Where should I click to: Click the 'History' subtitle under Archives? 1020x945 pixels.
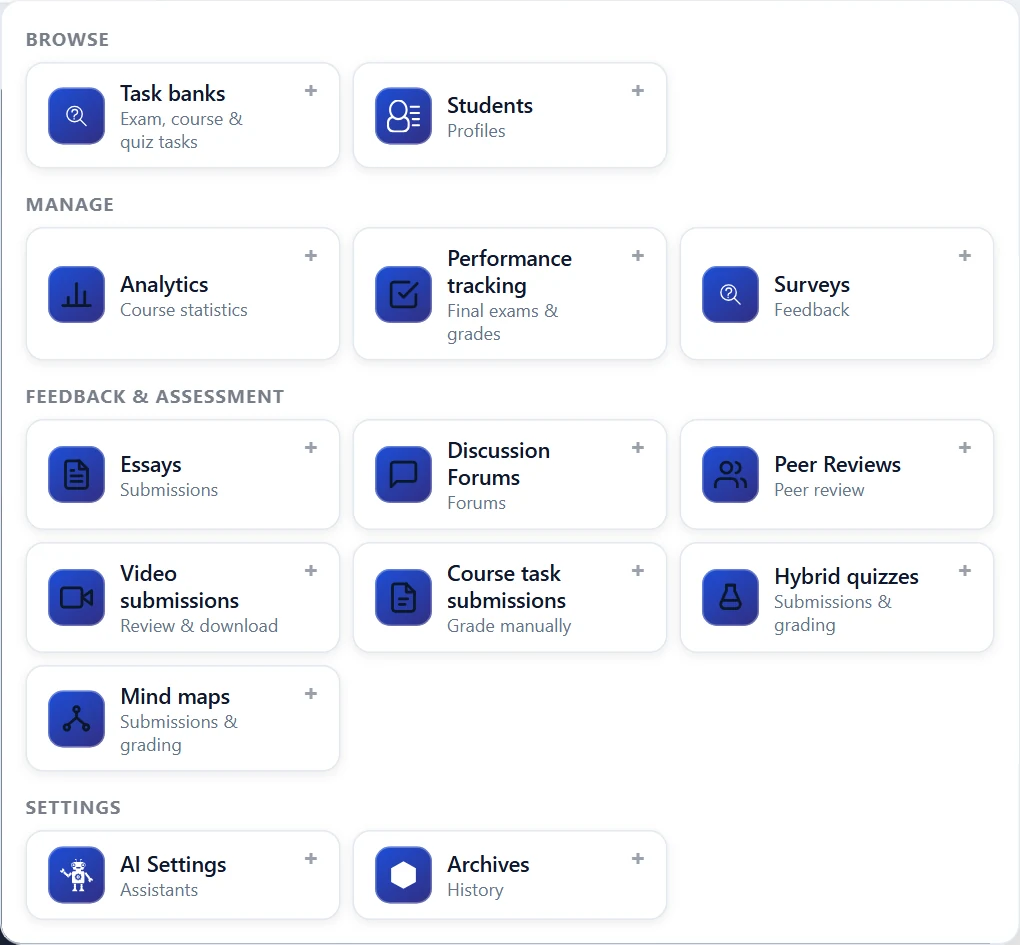[475, 890]
